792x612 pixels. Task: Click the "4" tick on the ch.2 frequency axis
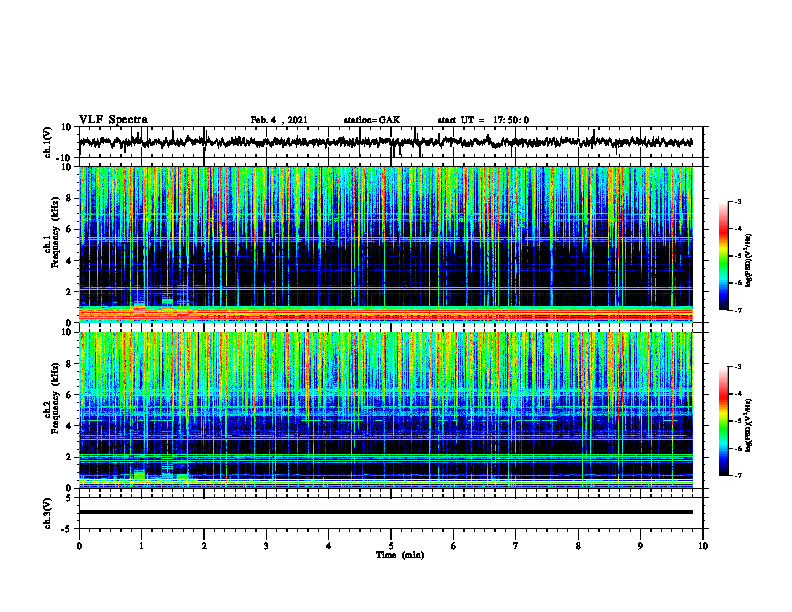[70, 426]
